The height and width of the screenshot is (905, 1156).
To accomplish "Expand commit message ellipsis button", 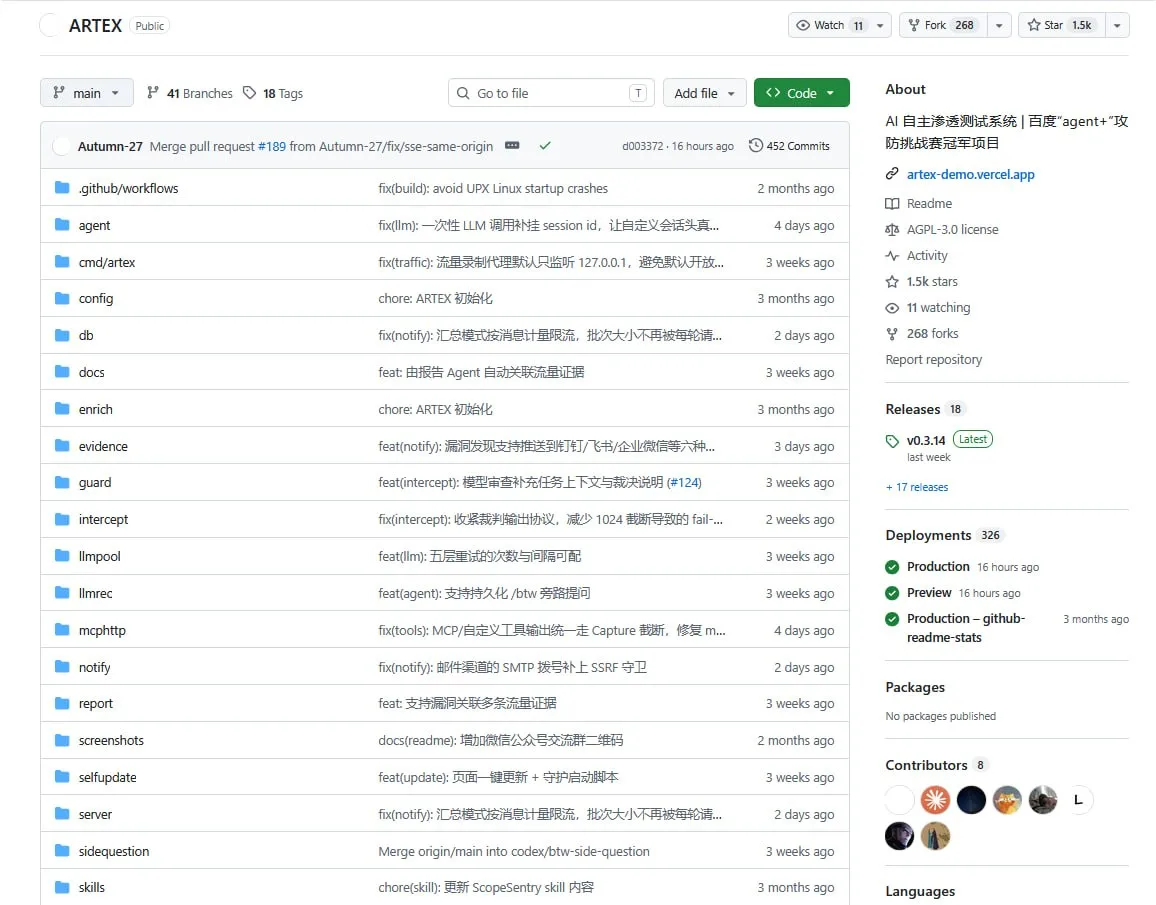I will [512, 146].
